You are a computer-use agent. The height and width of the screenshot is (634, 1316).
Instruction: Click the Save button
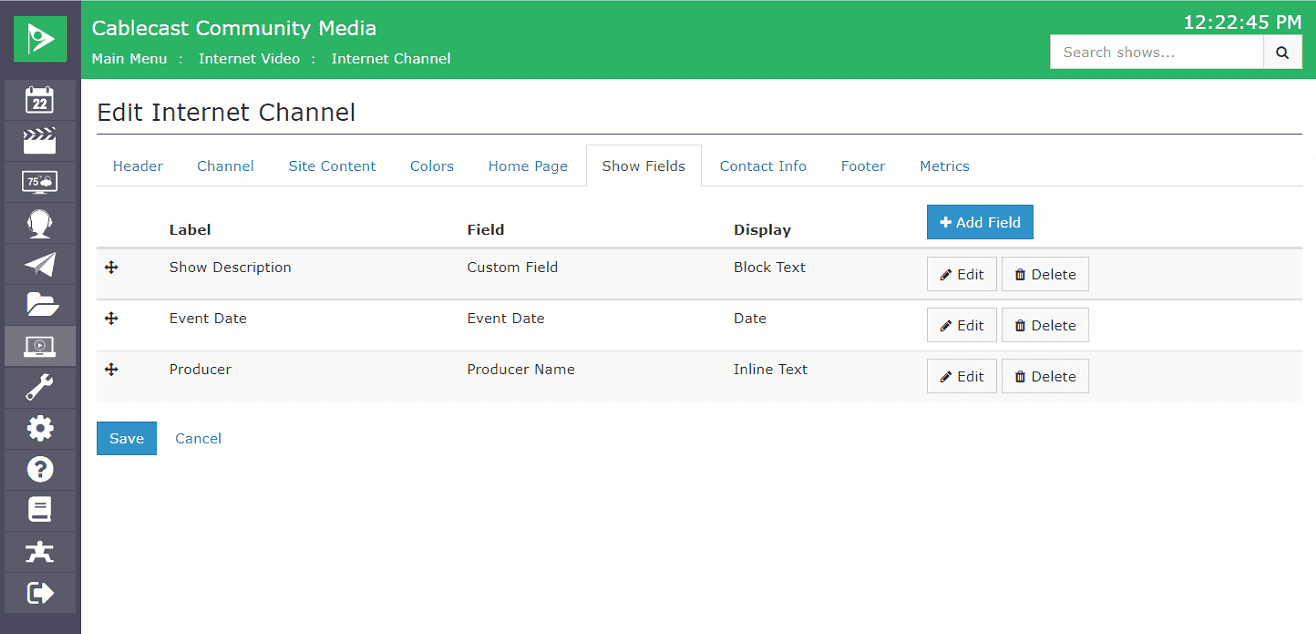click(127, 438)
